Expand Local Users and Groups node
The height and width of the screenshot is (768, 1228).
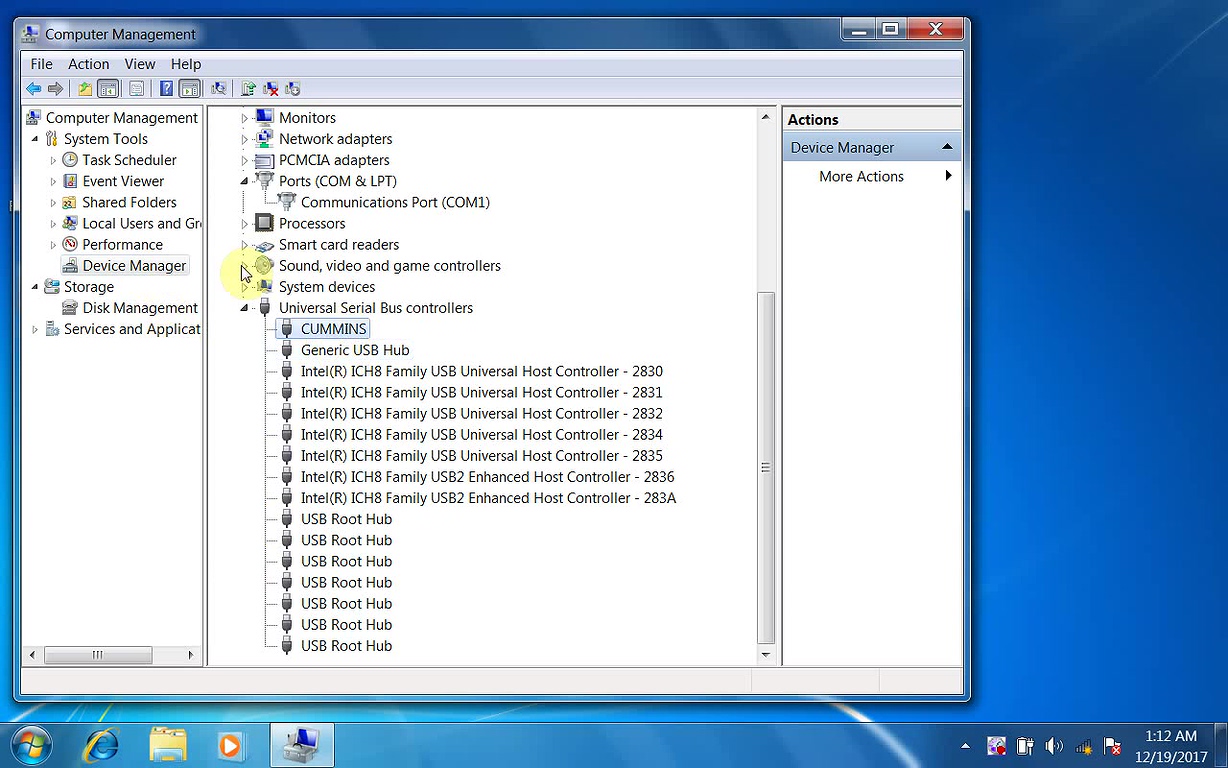pyautogui.click(x=53, y=224)
